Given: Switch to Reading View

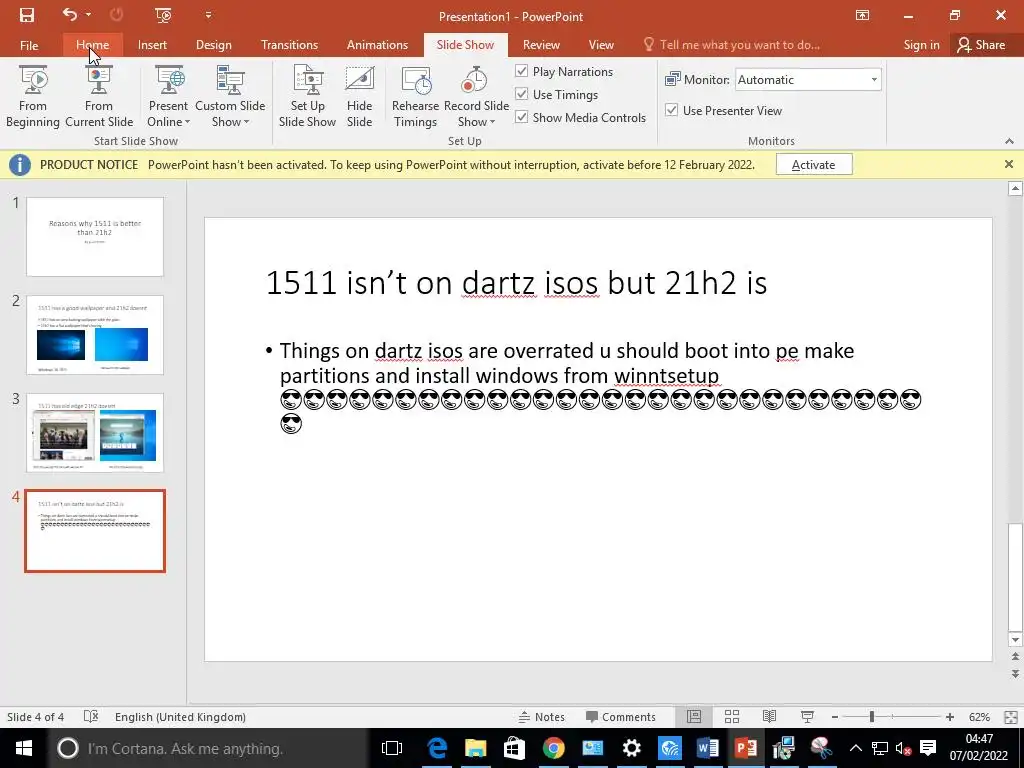Looking at the screenshot, I should coord(770,716).
